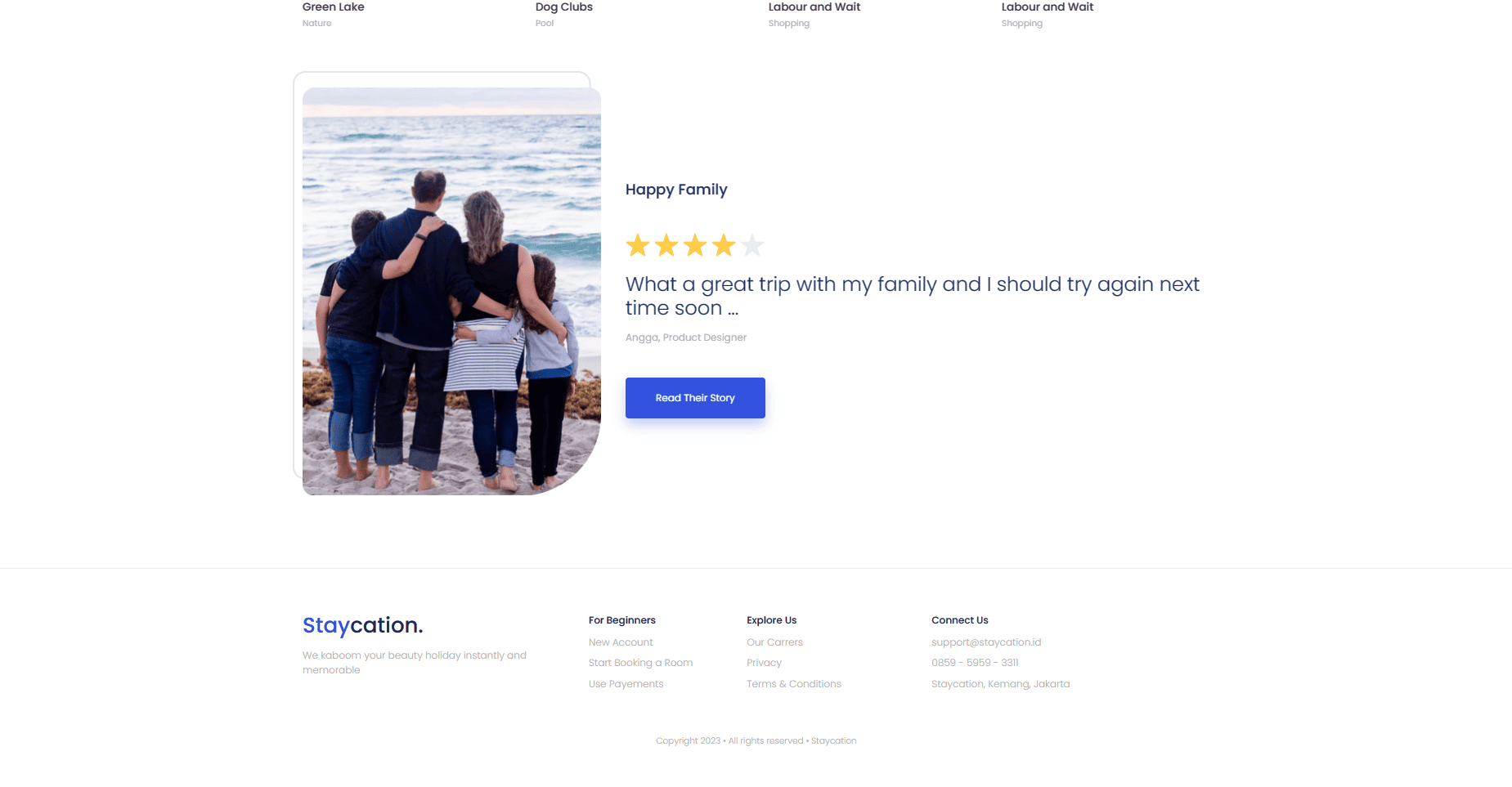
Task: Click the phone number 0859 - 5959 - 3311
Action: tap(975, 663)
